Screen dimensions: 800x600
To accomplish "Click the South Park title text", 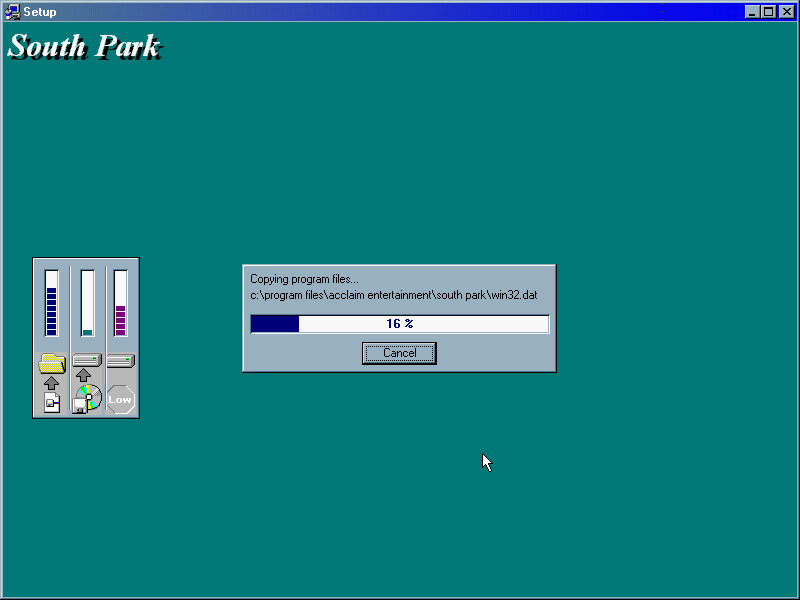I will coord(84,47).
